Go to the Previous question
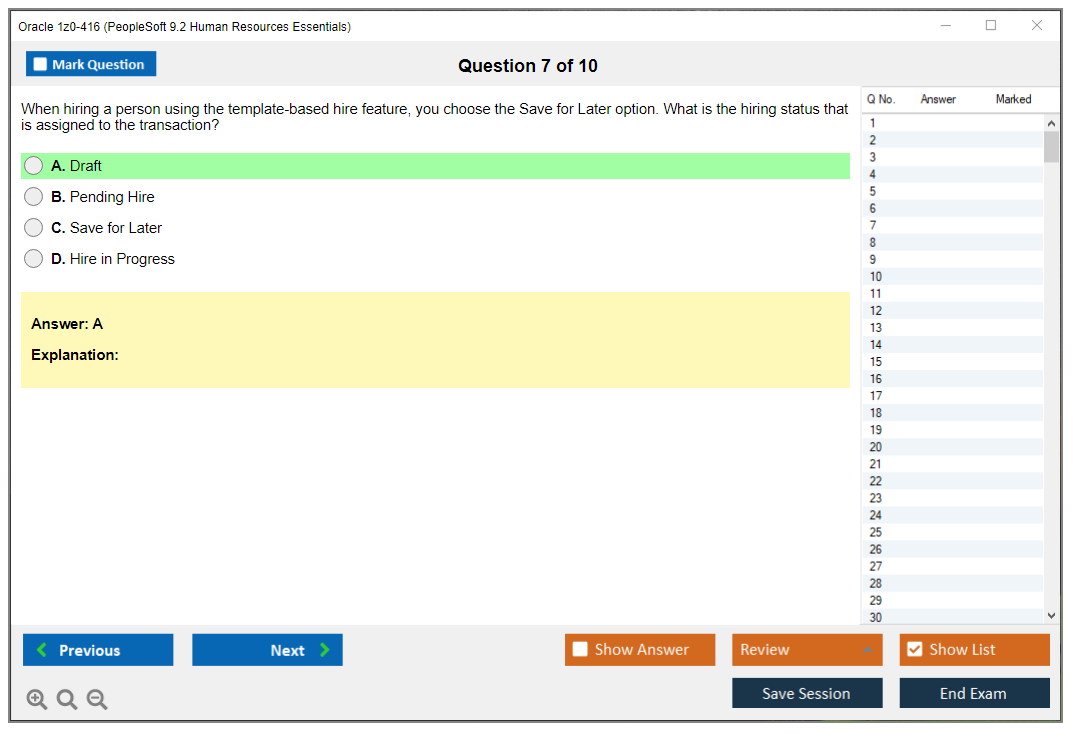Image resolution: width=1075 pixels, height=735 pixels. [x=97, y=649]
